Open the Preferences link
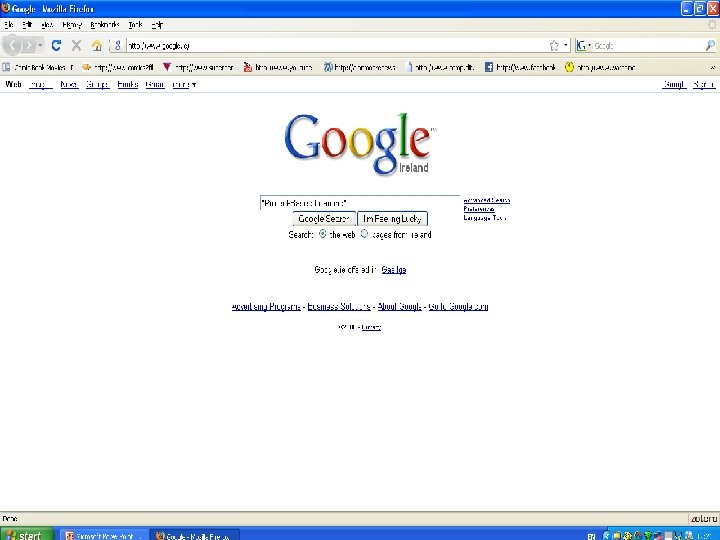 point(479,209)
